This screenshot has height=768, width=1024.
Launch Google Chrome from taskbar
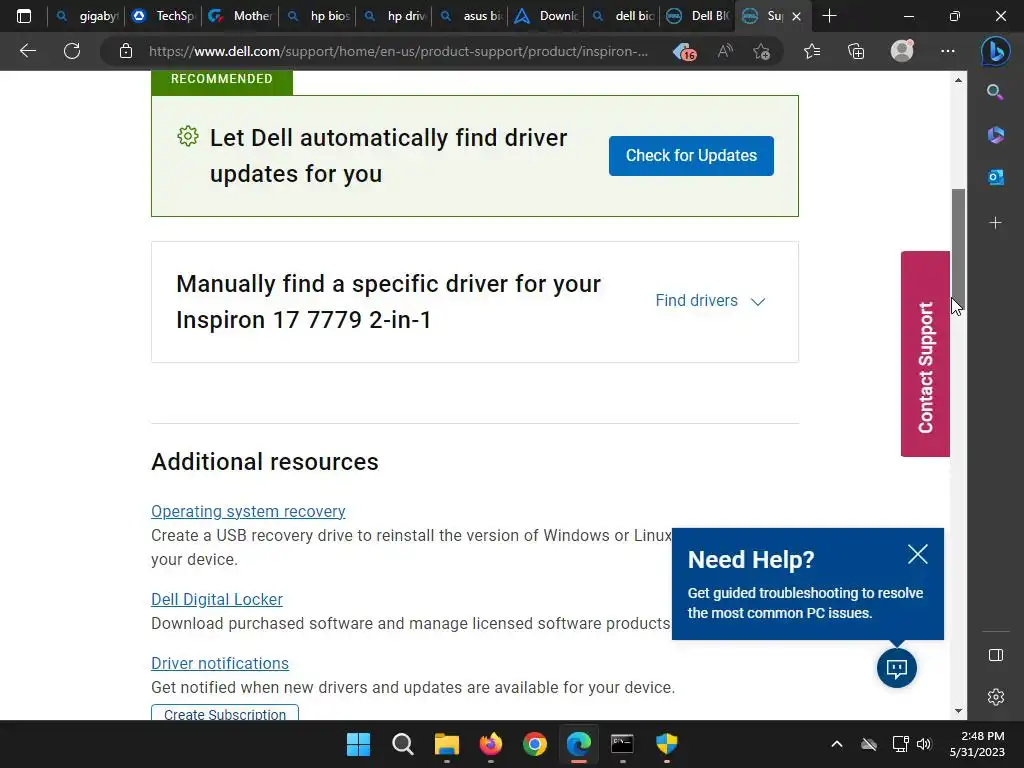pyautogui.click(x=534, y=744)
